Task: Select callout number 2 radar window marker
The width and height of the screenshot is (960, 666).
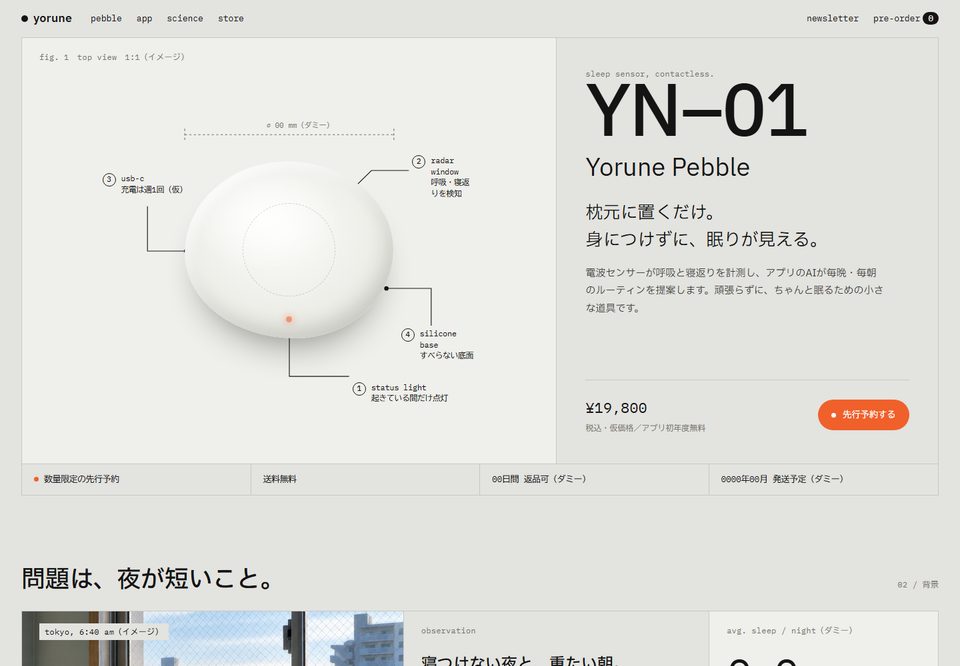Action: coord(419,162)
